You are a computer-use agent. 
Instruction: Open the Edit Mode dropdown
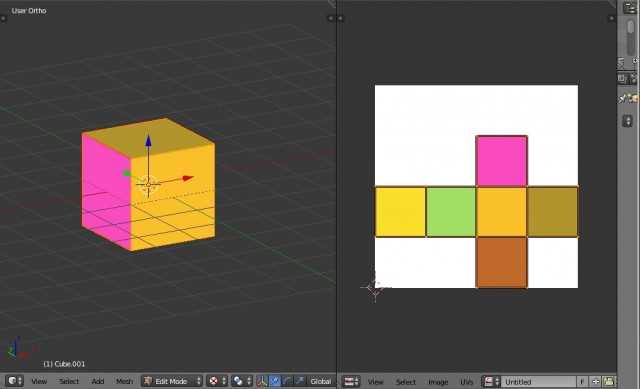pyautogui.click(x=172, y=381)
